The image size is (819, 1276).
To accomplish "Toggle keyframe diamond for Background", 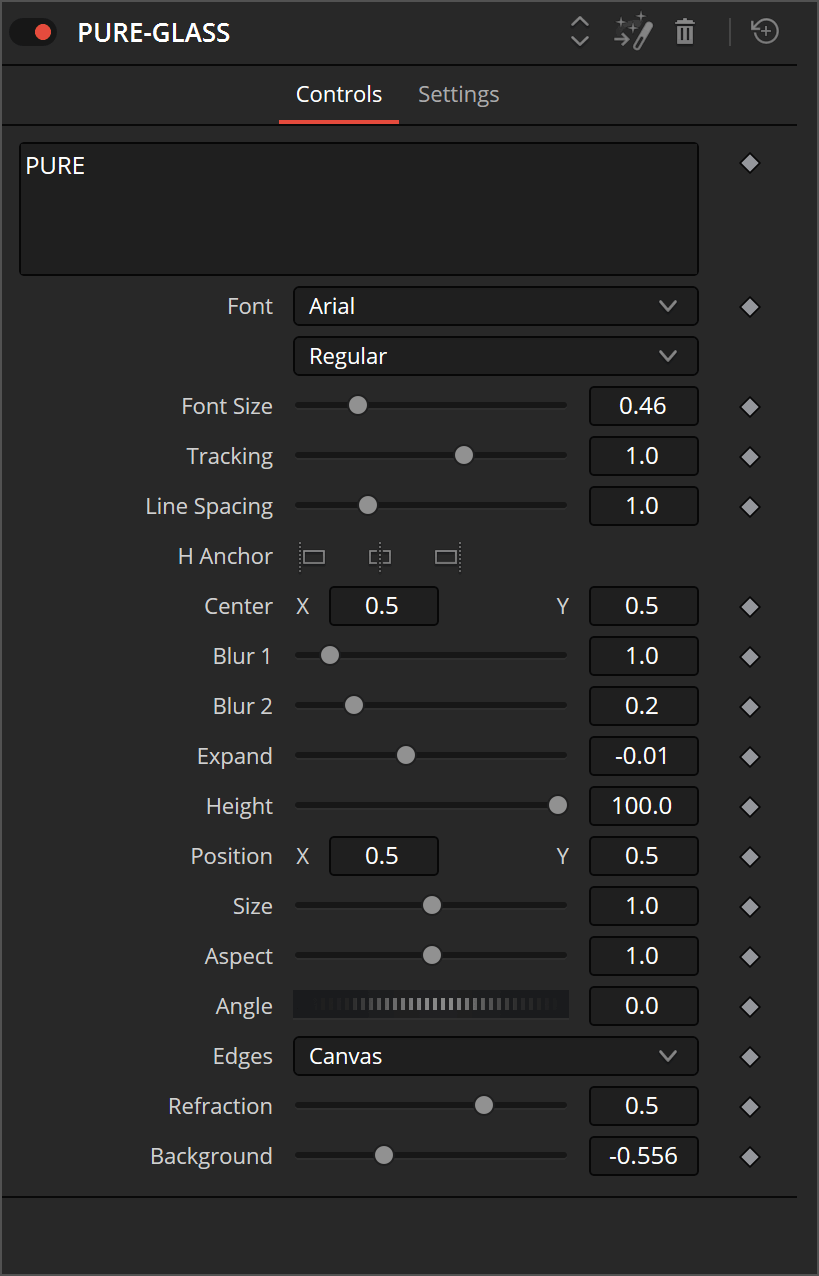I will pyautogui.click(x=750, y=1157).
